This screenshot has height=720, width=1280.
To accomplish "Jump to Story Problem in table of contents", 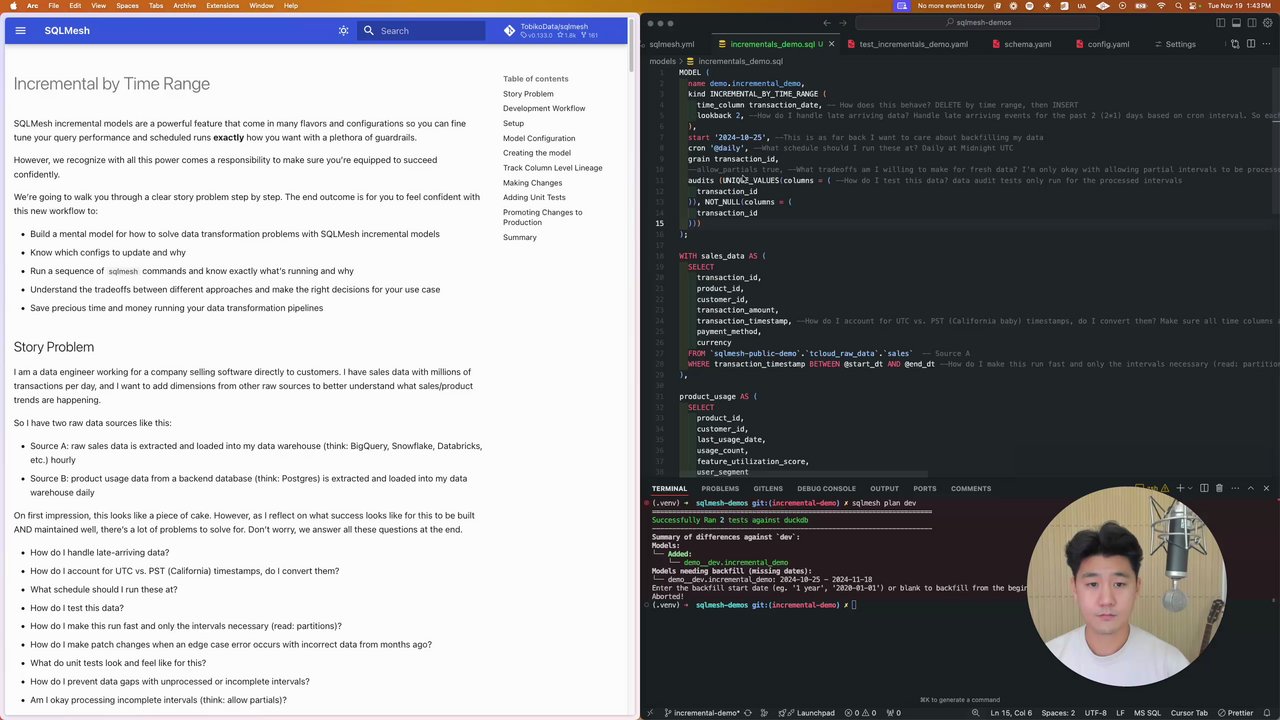I will pyautogui.click(x=528, y=94).
